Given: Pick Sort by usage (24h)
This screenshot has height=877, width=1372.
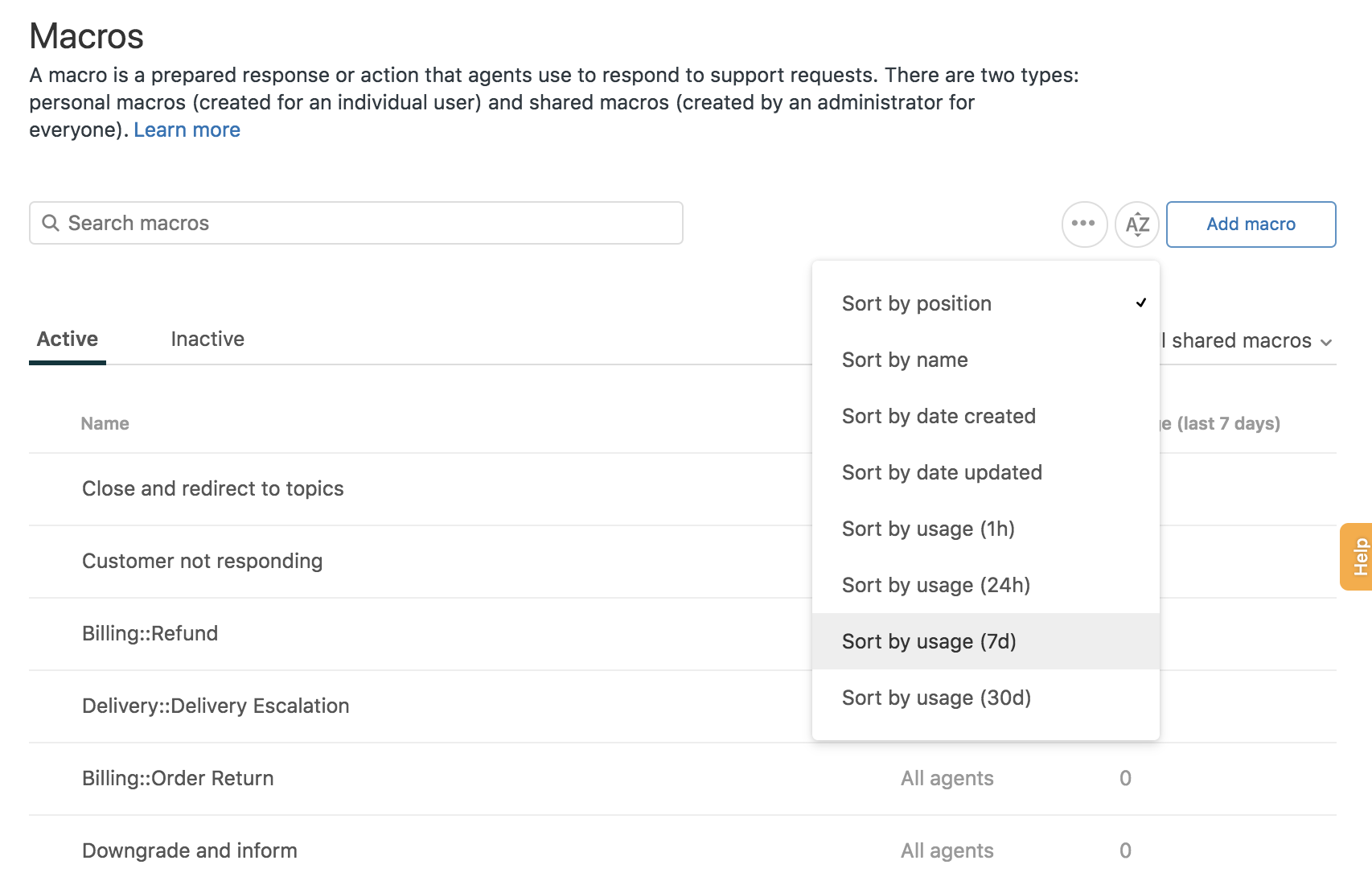Looking at the screenshot, I should pyautogui.click(x=936, y=585).
